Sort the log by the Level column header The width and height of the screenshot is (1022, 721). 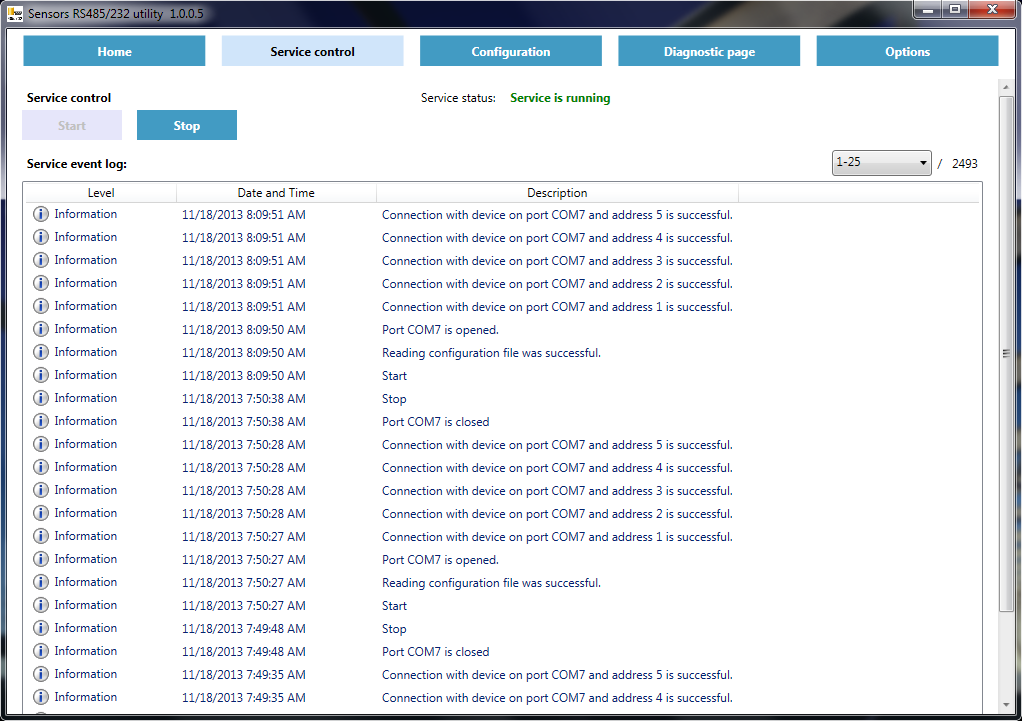(x=100, y=193)
